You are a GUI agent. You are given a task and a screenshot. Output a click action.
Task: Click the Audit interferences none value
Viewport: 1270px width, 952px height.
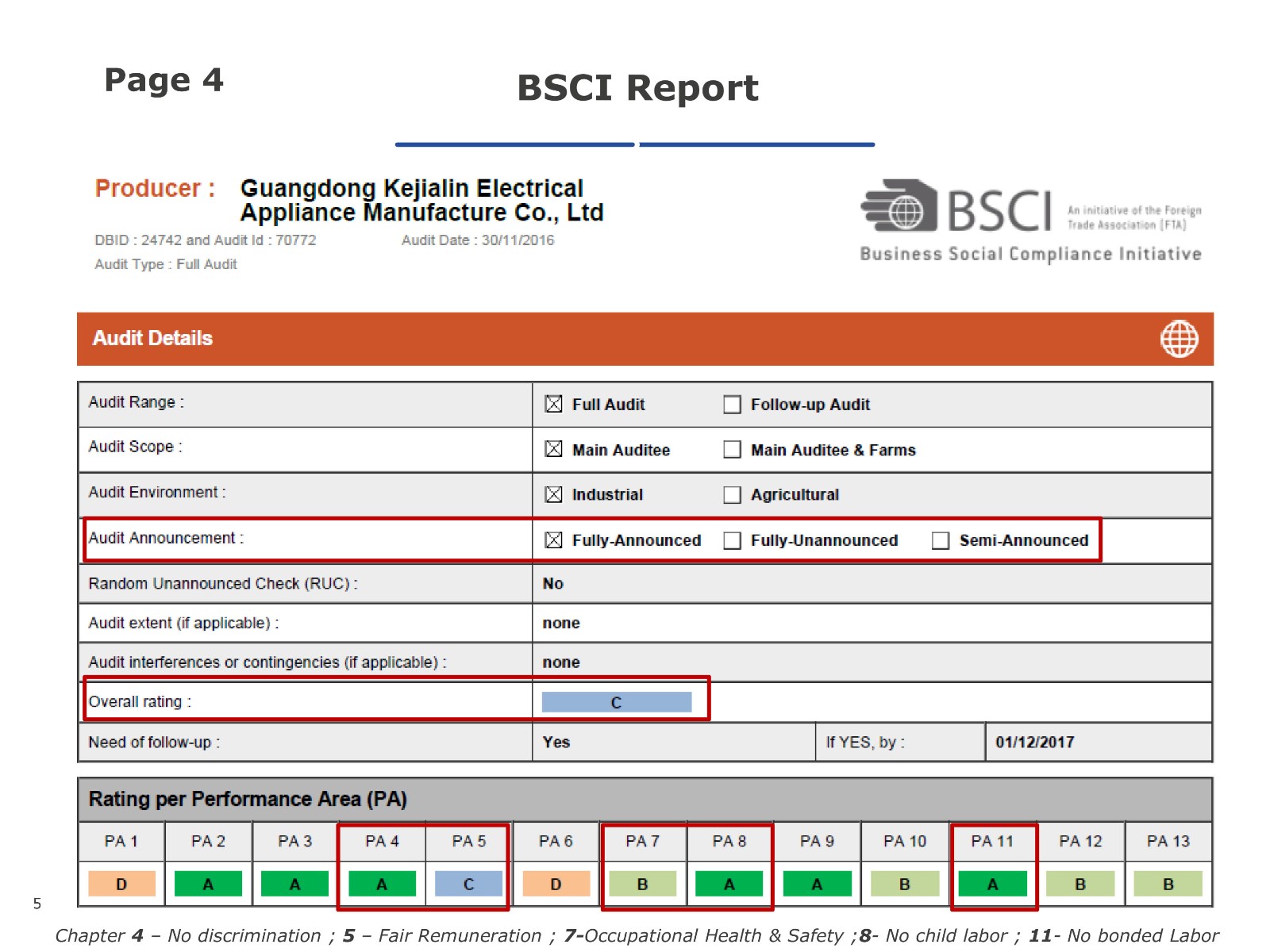click(561, 662)
